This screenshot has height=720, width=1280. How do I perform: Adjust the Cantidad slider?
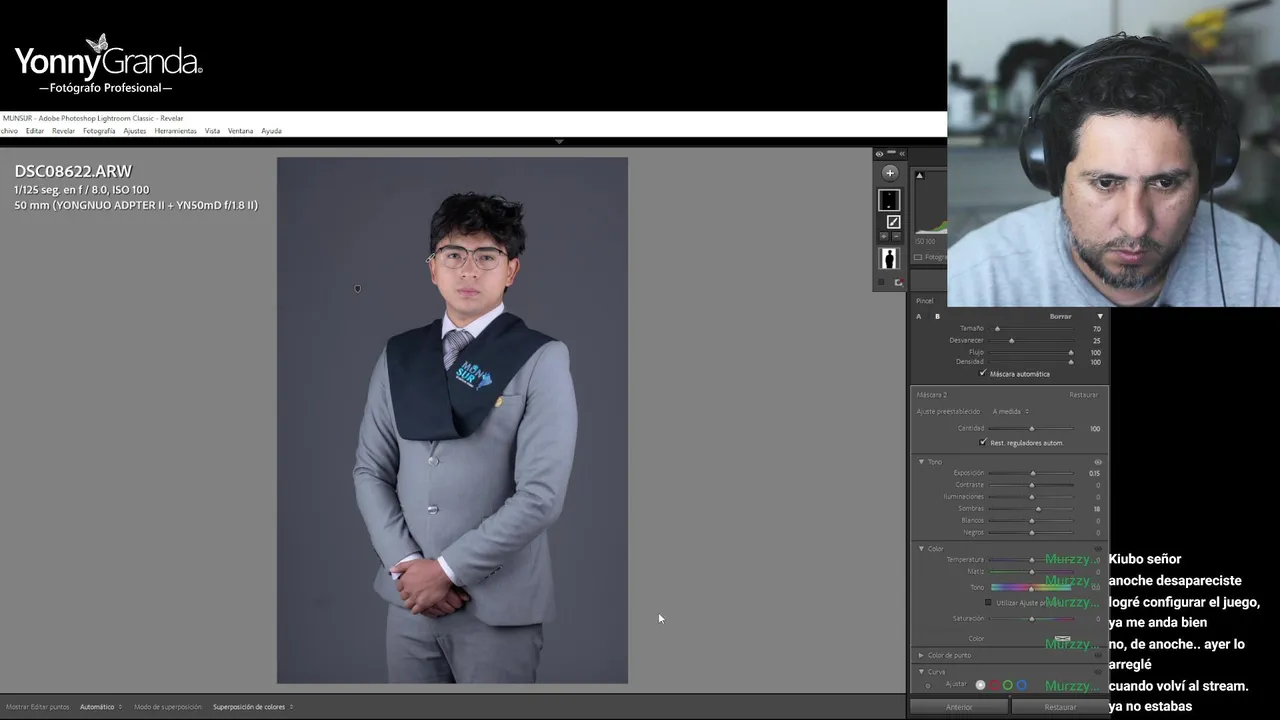pyautogui.click(x=1032, y=429)
